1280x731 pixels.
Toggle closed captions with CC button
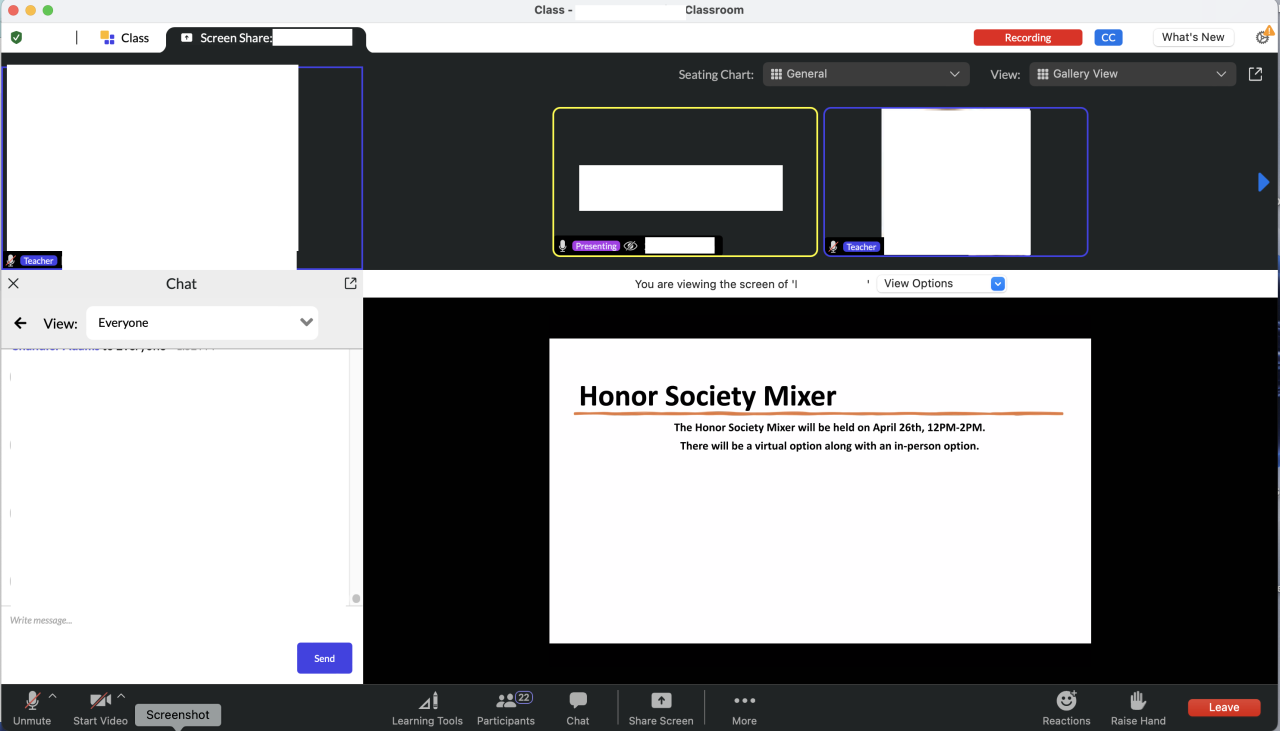(x=1108, y=38)
